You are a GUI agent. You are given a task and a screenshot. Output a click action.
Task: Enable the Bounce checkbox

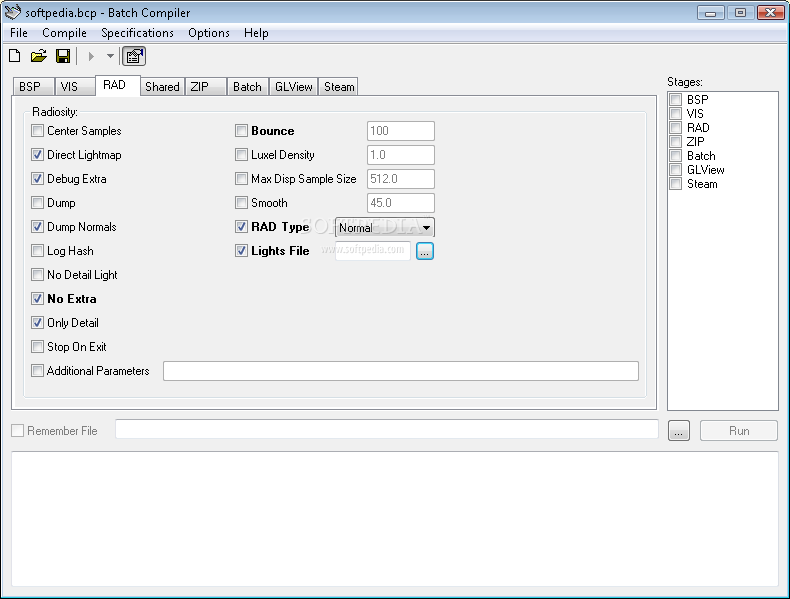click(x=241, y=131)
